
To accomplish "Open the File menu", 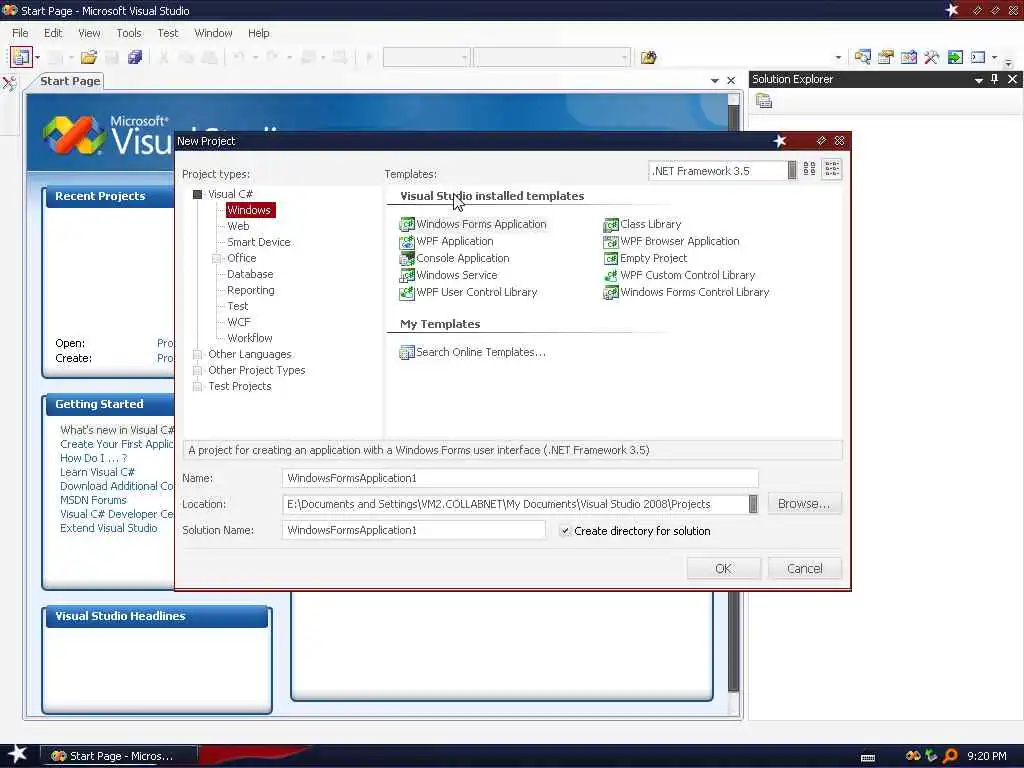I will tap(20, 33).
